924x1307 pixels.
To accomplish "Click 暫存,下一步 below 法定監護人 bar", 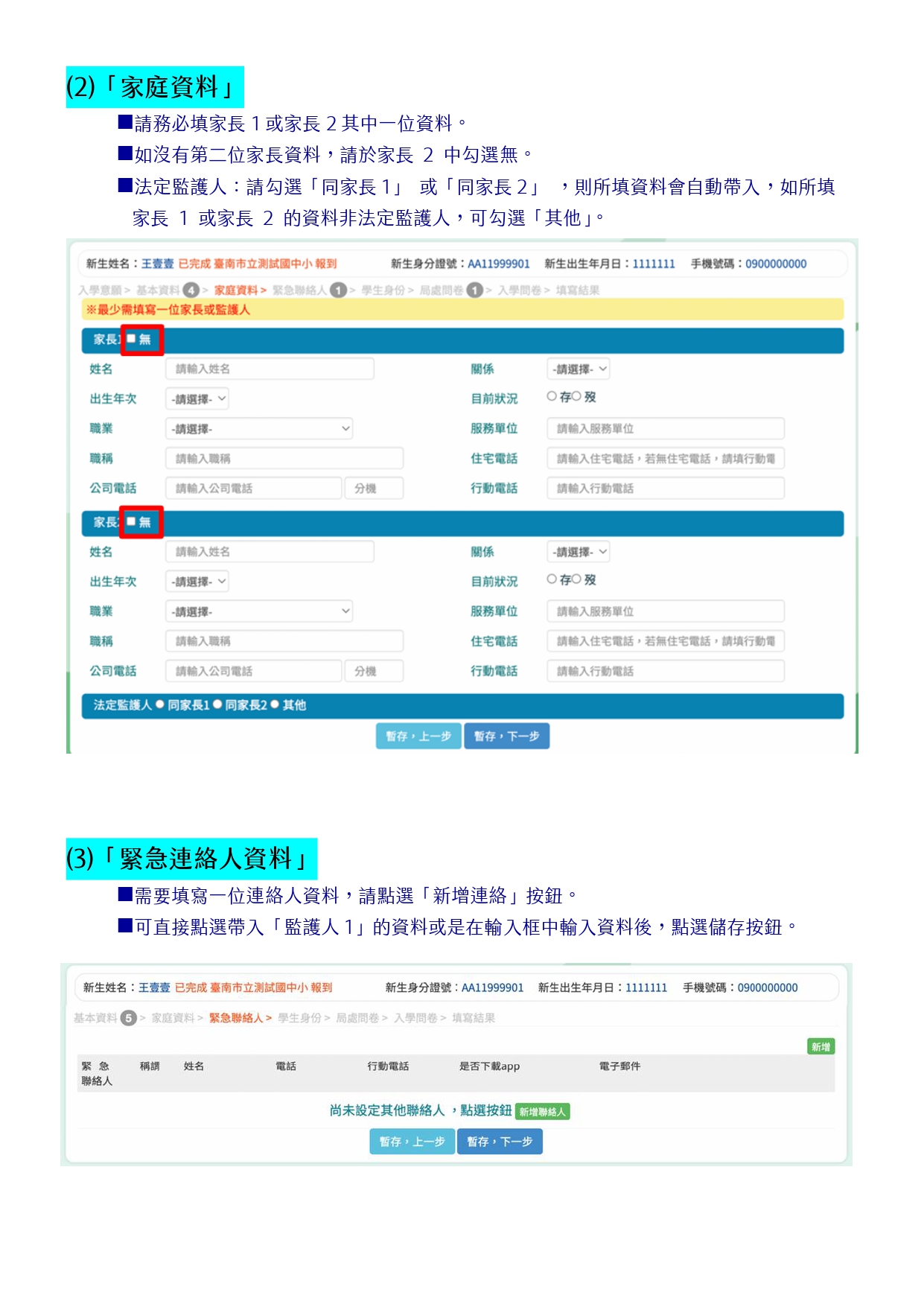I will pyautogui.click(x=506, y=736).
